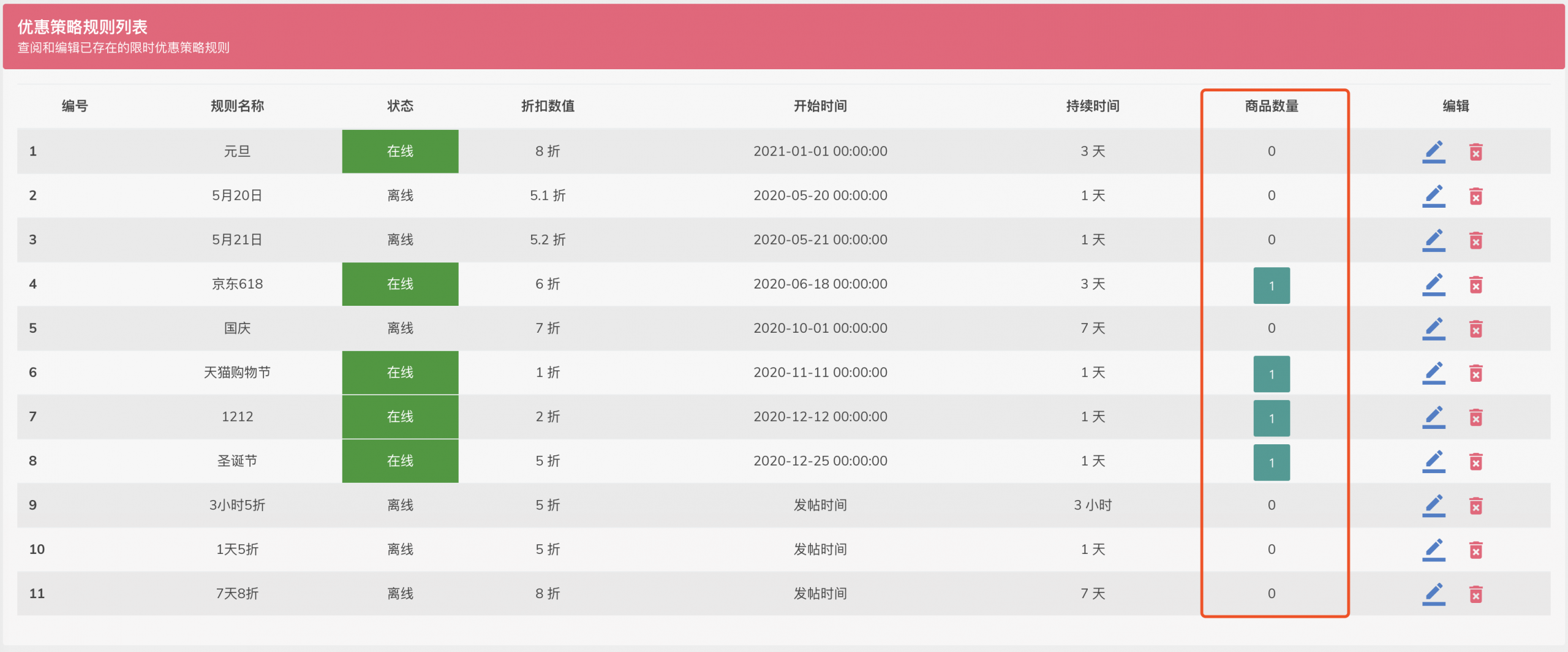Edit the 圣诞节 rule
Screen dimensions: 1568x652
click(1433, 461)
